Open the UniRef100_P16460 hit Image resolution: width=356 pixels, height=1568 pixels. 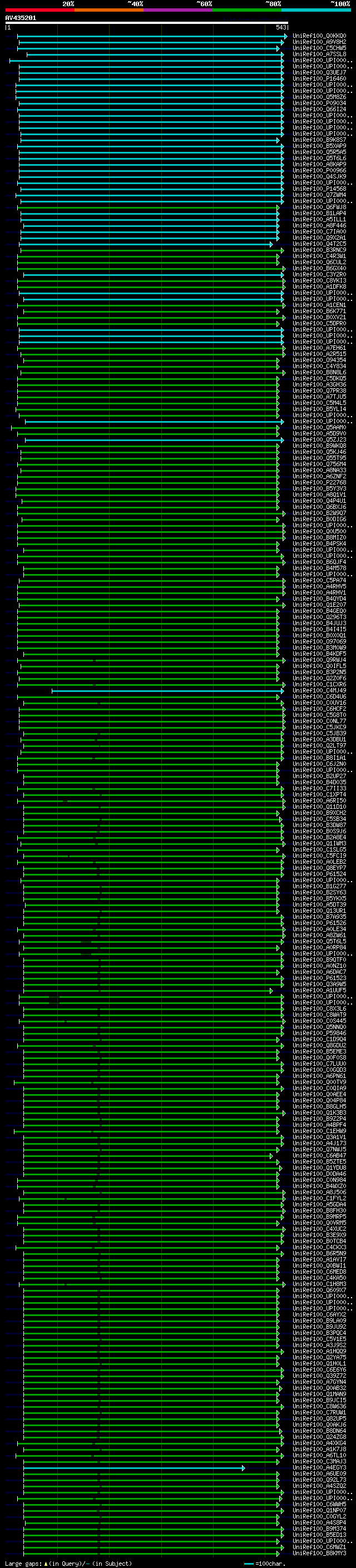(x=319, y=78)
